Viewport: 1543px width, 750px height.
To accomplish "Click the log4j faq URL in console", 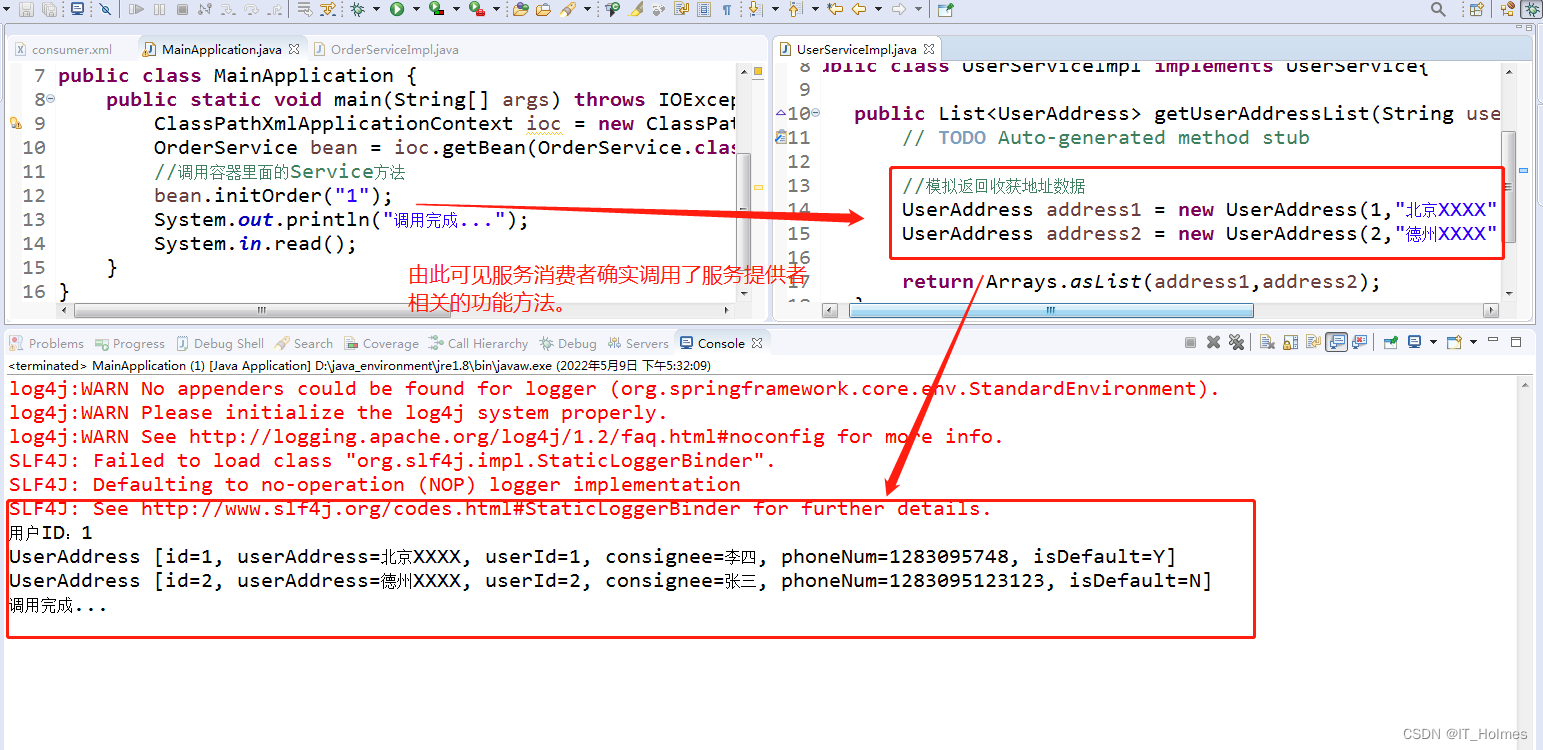I will pos(507,437).
